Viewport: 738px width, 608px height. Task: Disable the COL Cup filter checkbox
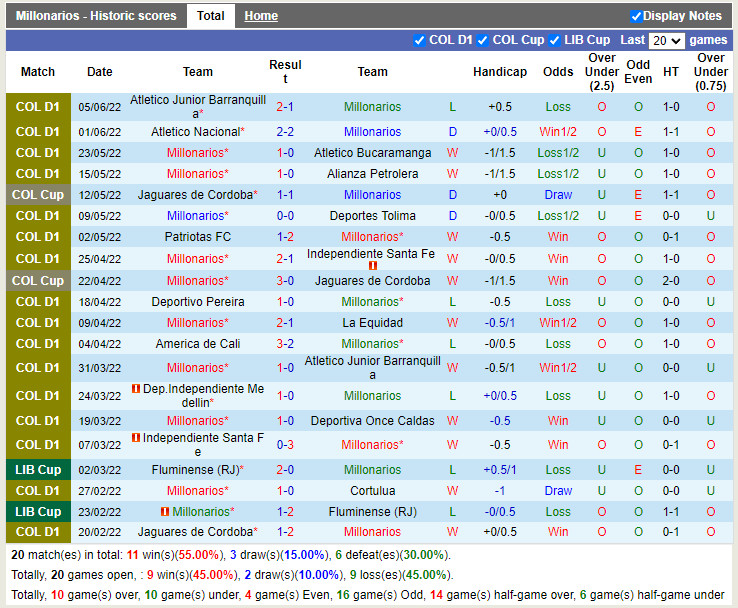pos(483,40)
